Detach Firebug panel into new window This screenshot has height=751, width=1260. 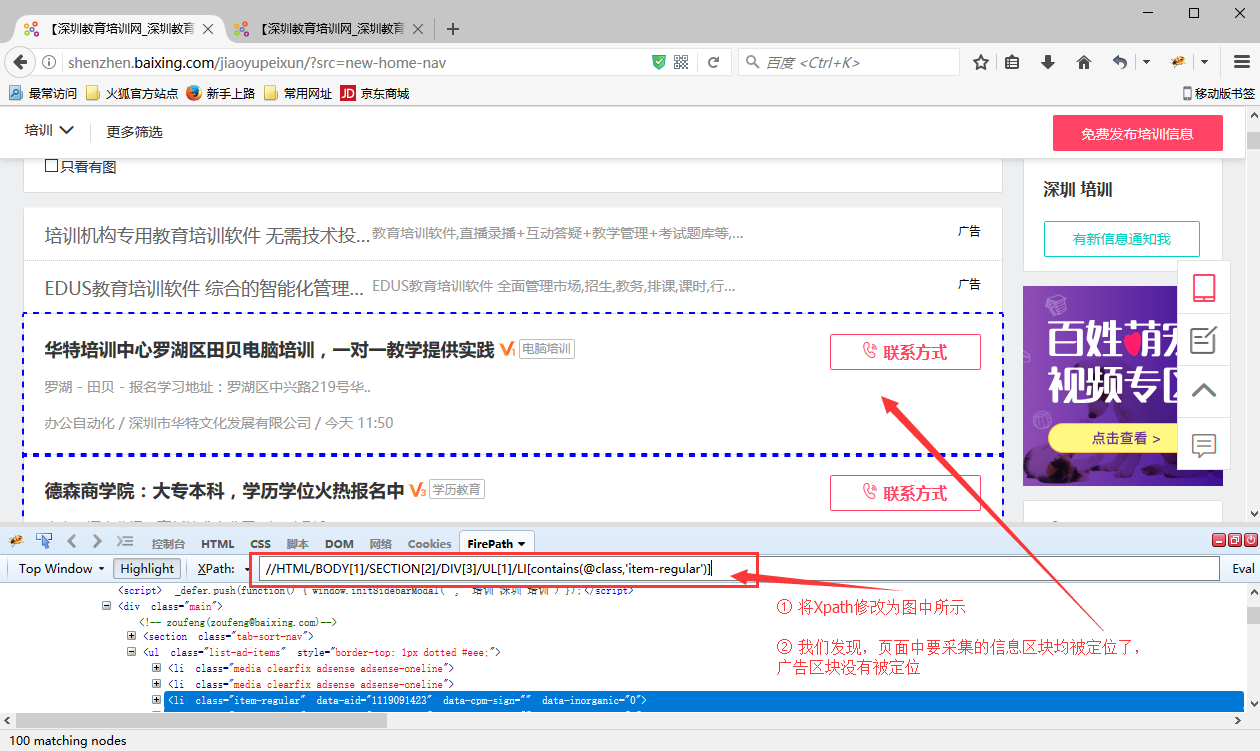[1235, 541]
